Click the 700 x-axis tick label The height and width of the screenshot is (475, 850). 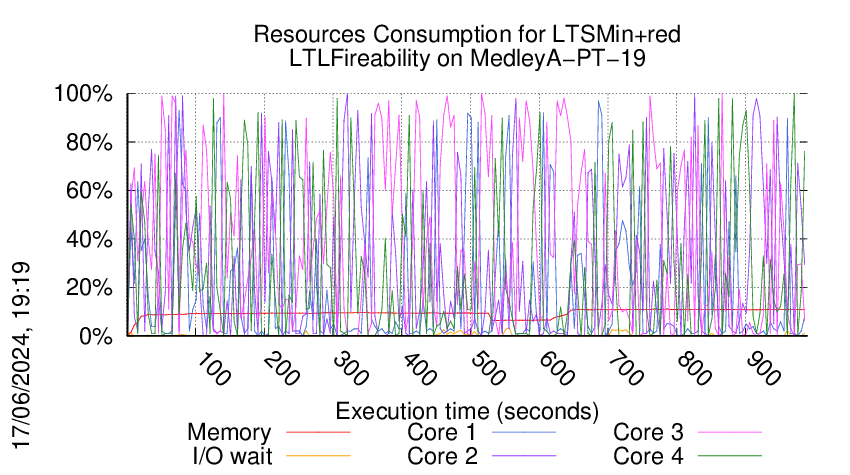[x=625, y=369]
